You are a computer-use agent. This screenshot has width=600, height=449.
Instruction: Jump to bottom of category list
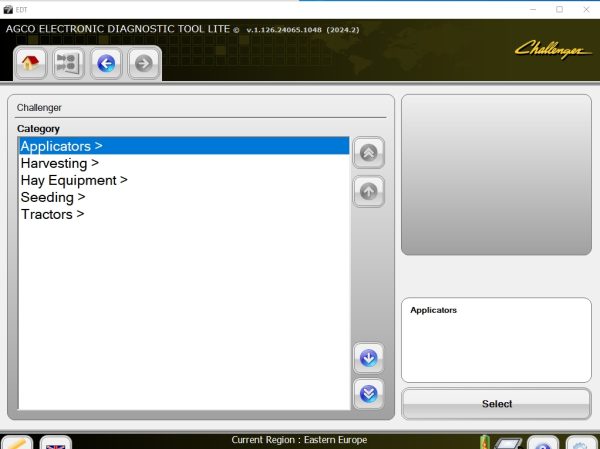[368, 394]
